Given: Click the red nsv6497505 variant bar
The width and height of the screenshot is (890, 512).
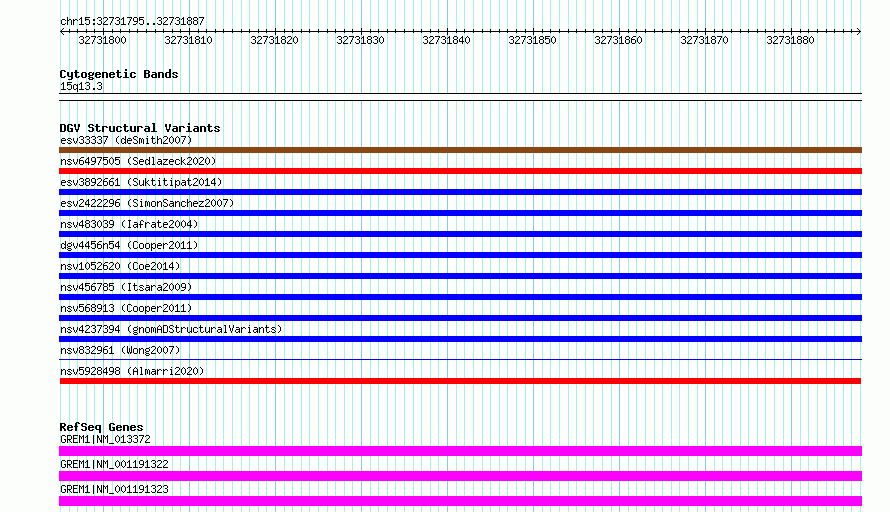Looking at the screenshot, I should coord(460,171).
